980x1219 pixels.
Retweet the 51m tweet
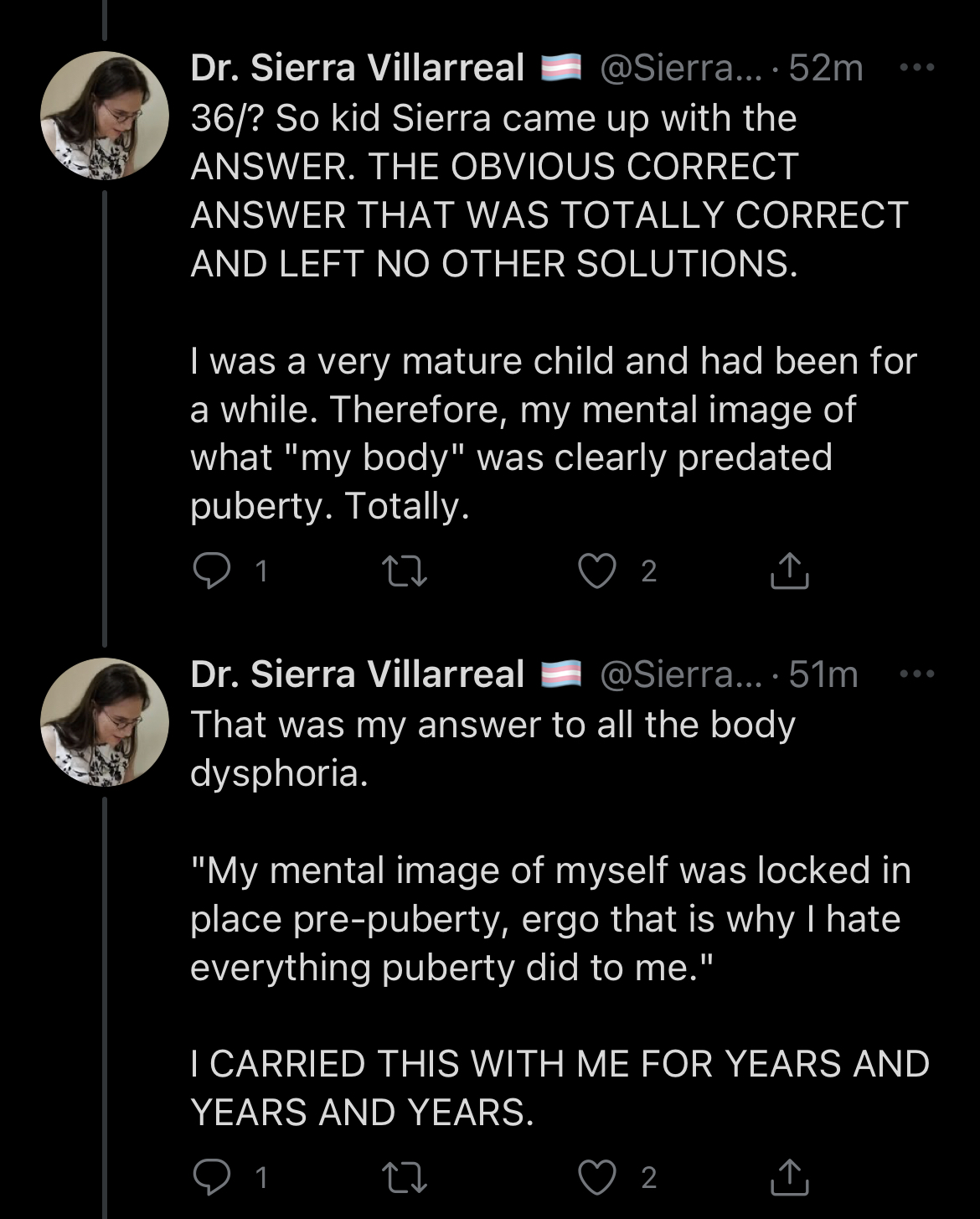click(x=405, y=1177)
